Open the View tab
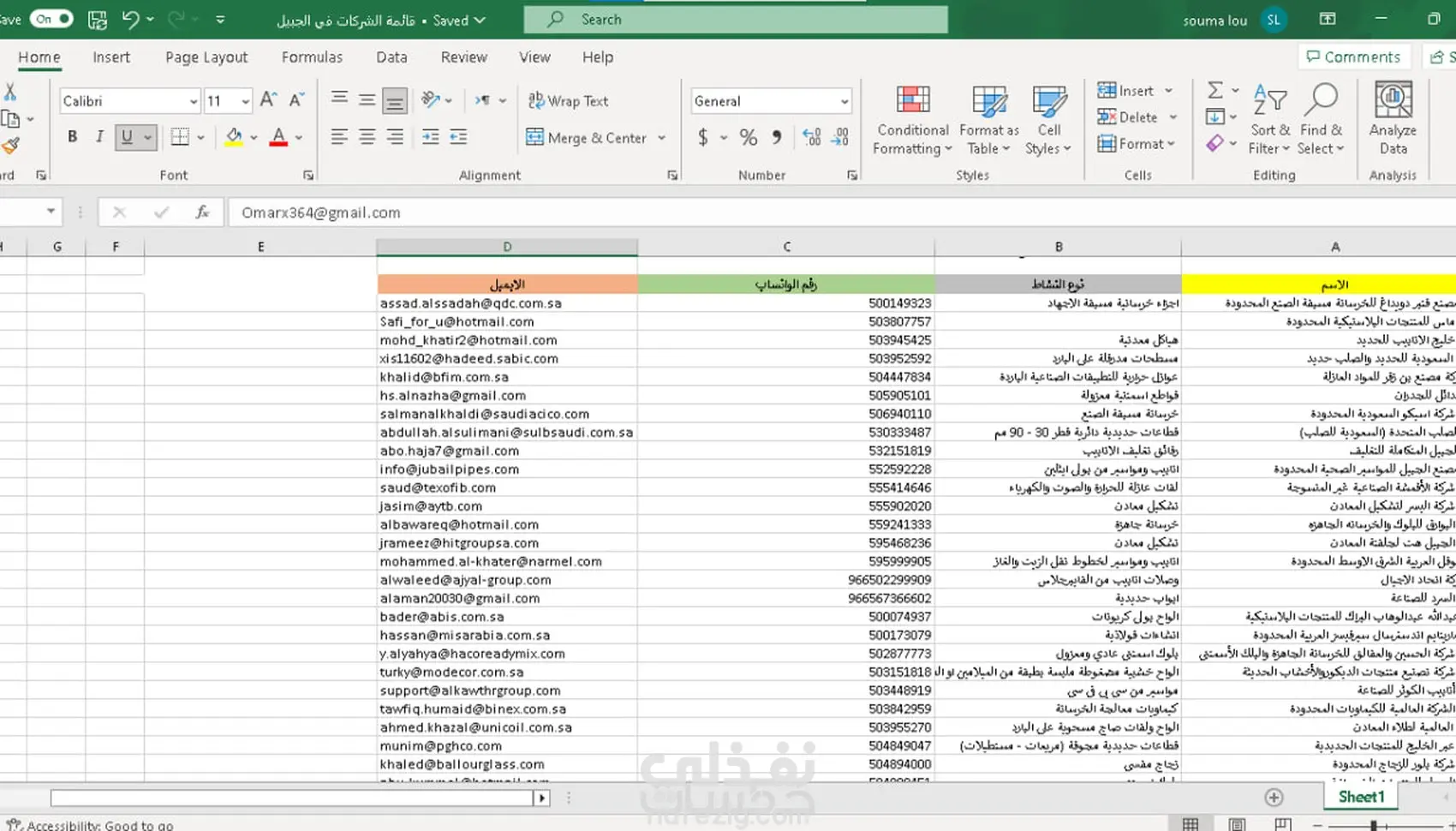 (x=534, y=57)
